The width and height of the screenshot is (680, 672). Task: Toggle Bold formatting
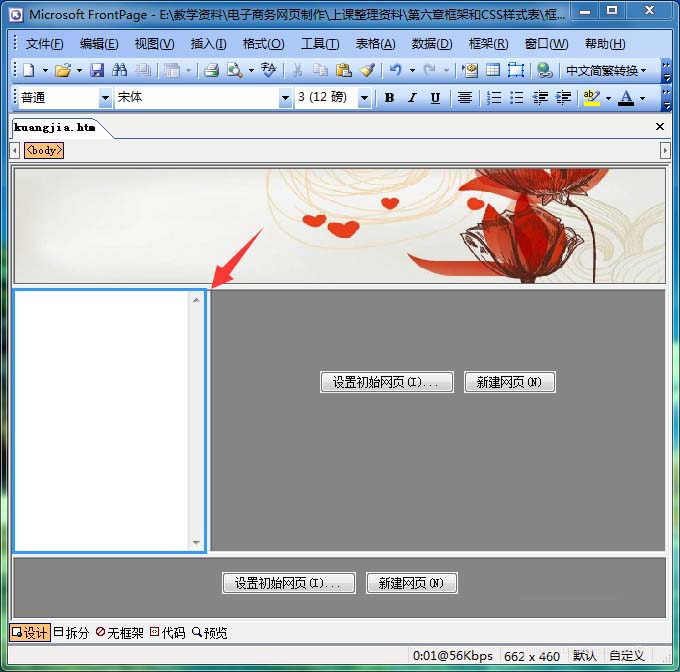(x=389, y=98)
